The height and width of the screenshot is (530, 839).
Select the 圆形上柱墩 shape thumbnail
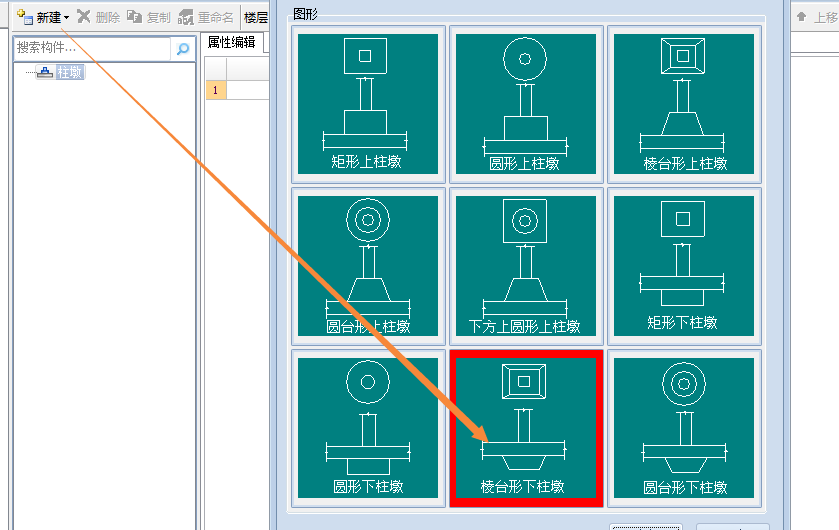pos(525,104)
